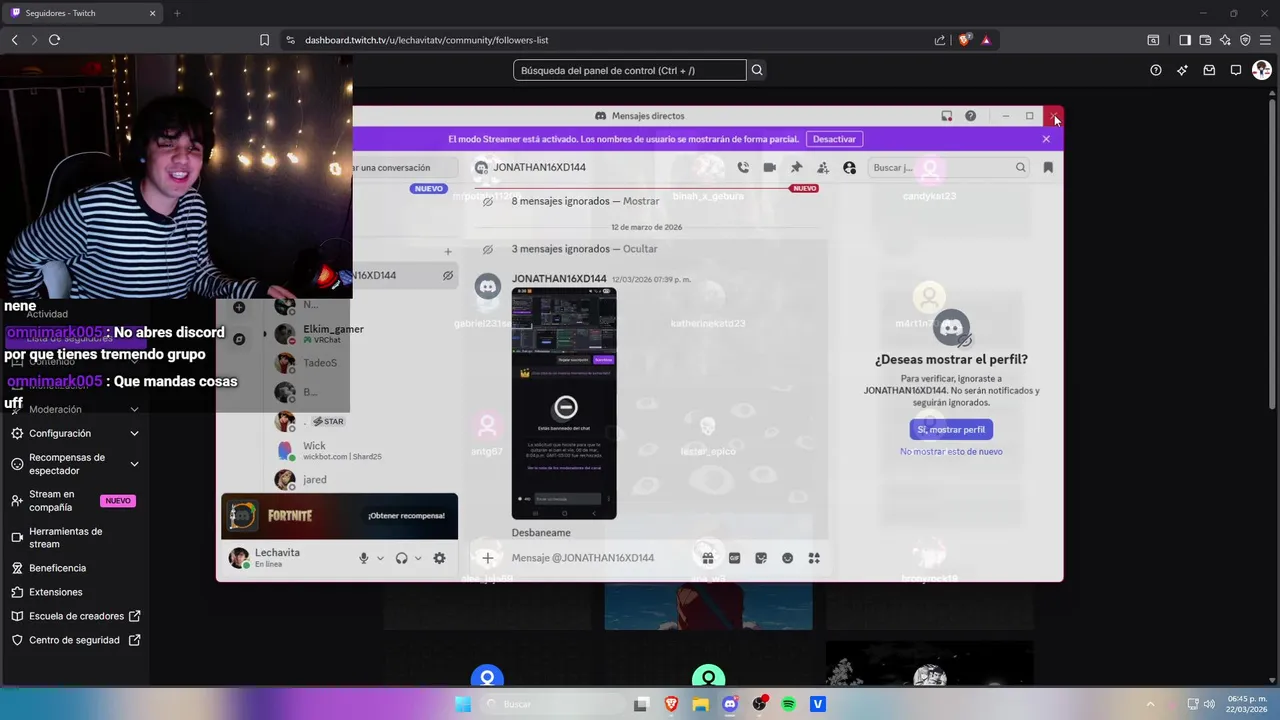The height and width of the screenshot is (720, 1280).
Task: Open Stream en compañía in sidebar
Action: 75,501
